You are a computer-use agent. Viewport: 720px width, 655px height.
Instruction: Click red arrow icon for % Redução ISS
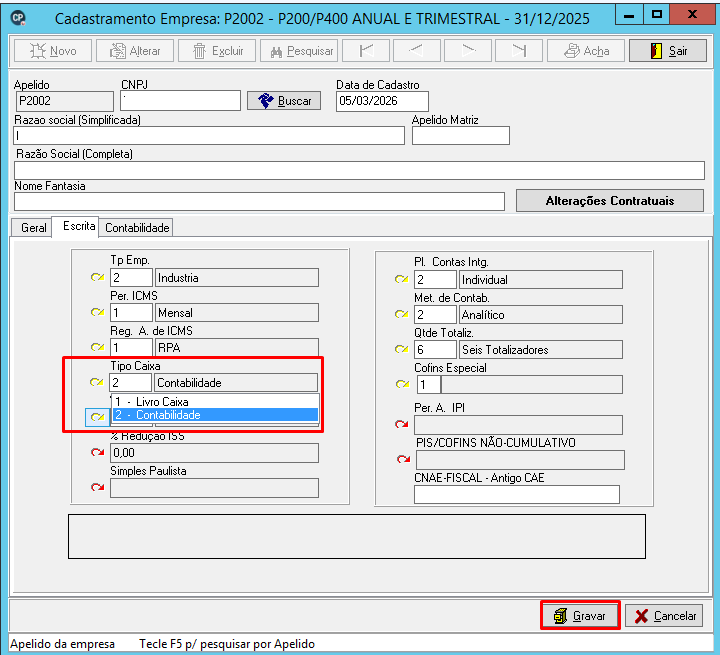click(x=97, y=452)
